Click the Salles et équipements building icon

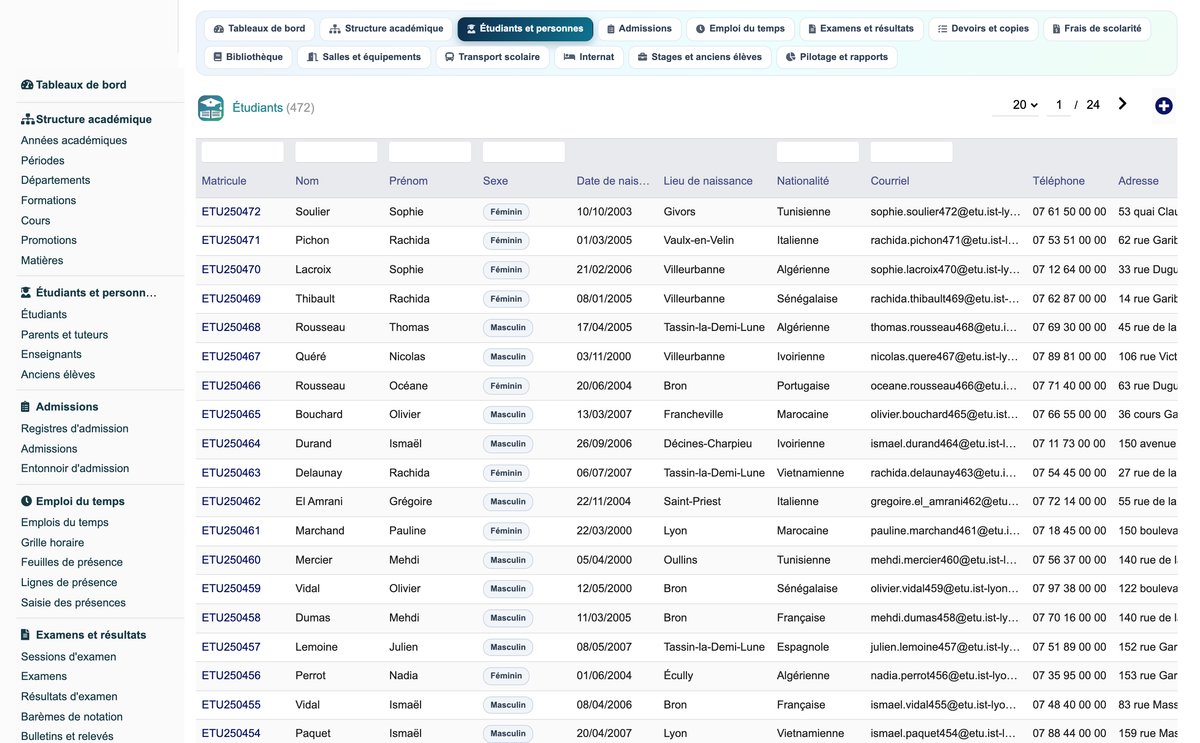(313, 57)
